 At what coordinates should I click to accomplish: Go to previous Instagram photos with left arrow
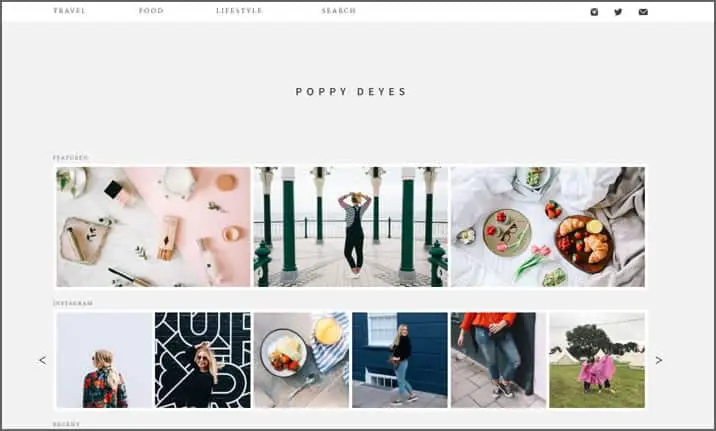click(42, 360)
